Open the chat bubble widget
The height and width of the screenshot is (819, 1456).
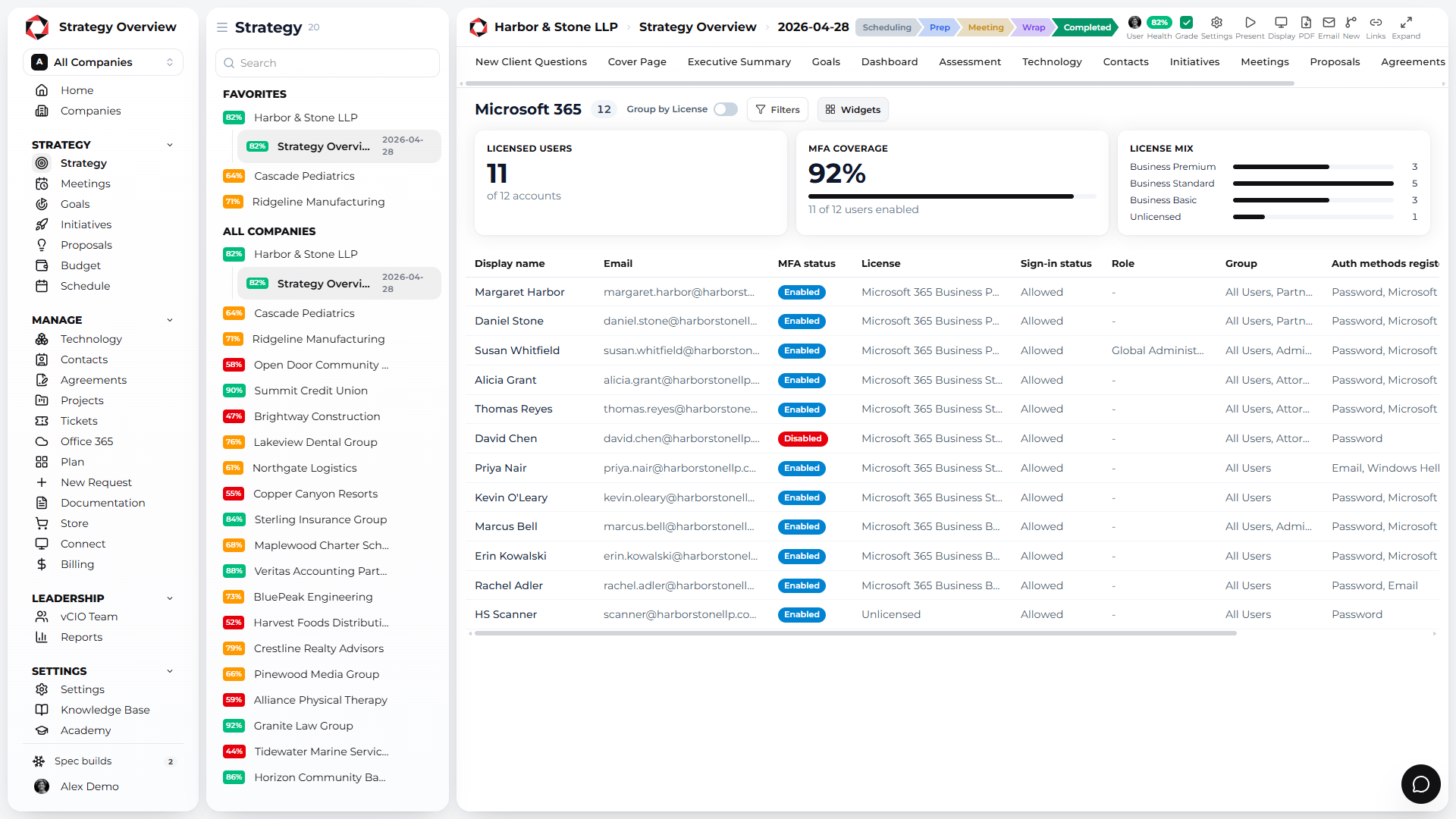point(1420,783)
